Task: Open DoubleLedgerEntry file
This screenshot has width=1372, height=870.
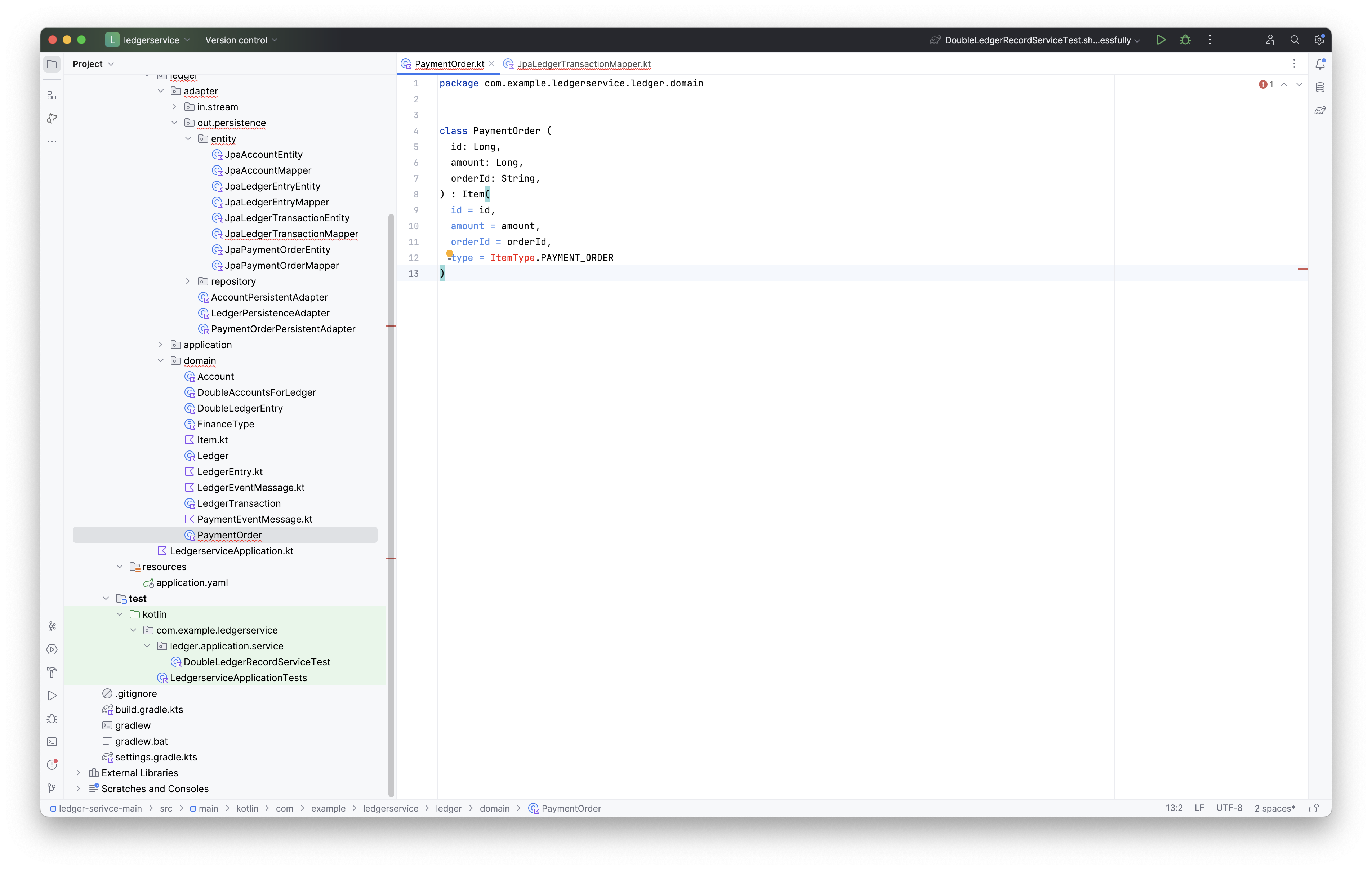Action: pos(240,408)
